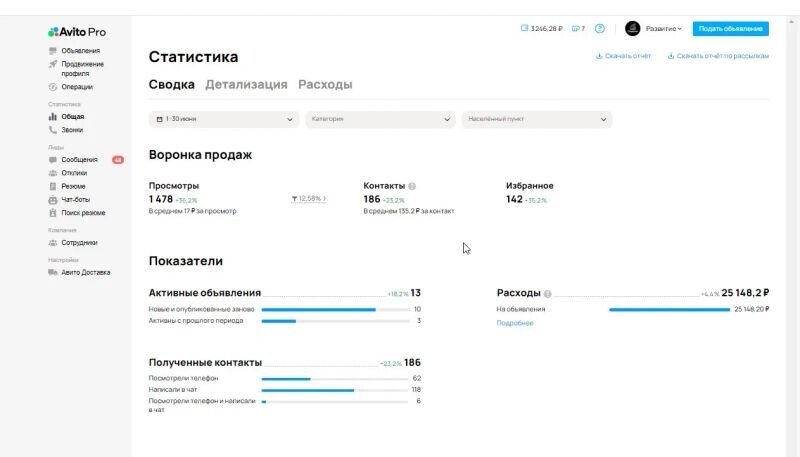Go to Звонки call statistics
This screenshot has height=457, width=800.
(73, 130)
